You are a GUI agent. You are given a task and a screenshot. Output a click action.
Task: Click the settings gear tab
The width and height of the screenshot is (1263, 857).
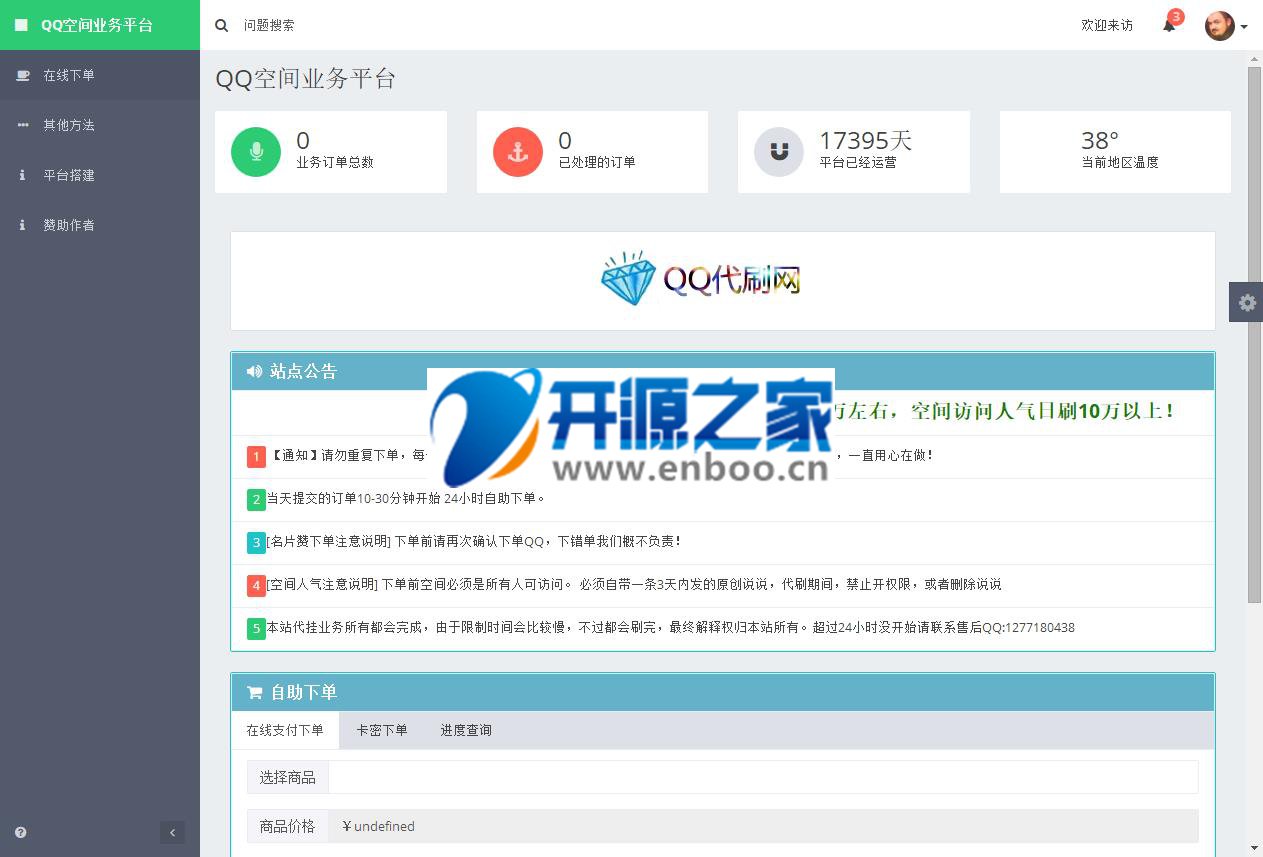tap(1246, 302)
